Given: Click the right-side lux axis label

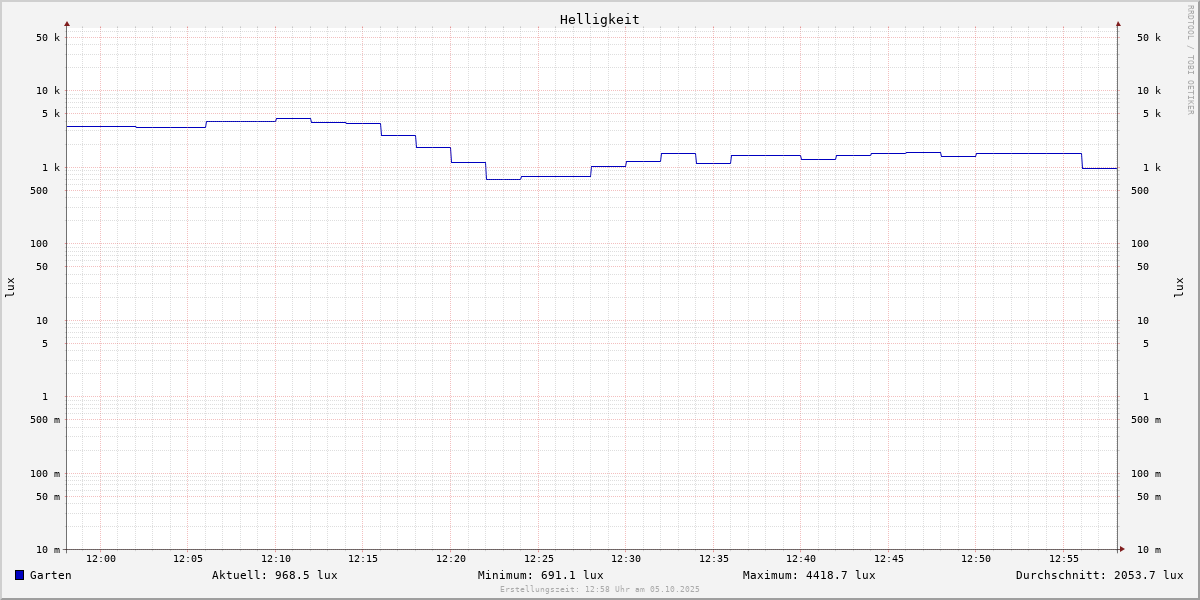Looking at the screenshot, I should coord(1179,287).
